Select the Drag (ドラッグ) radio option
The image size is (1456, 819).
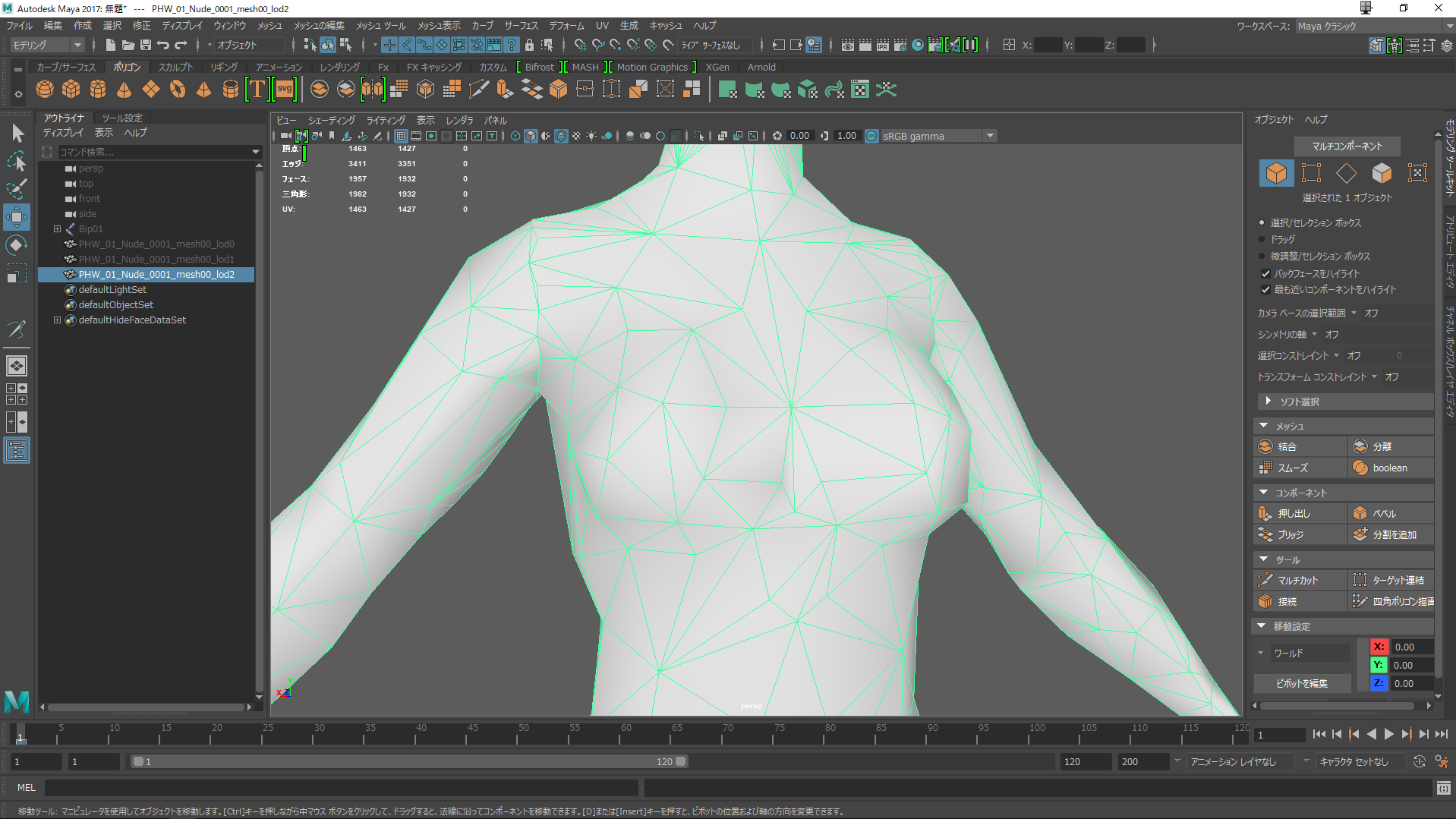click(1262, 239)
